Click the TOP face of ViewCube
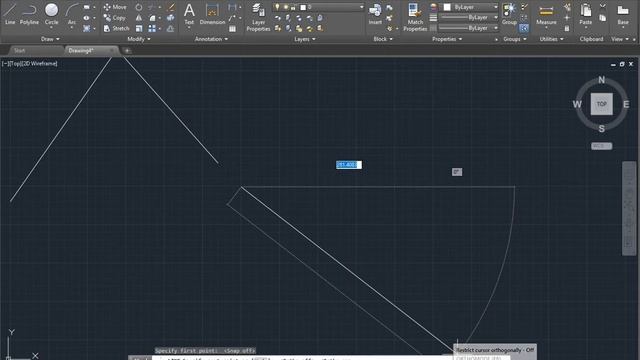The image size is (640, 360). point(602,104)
